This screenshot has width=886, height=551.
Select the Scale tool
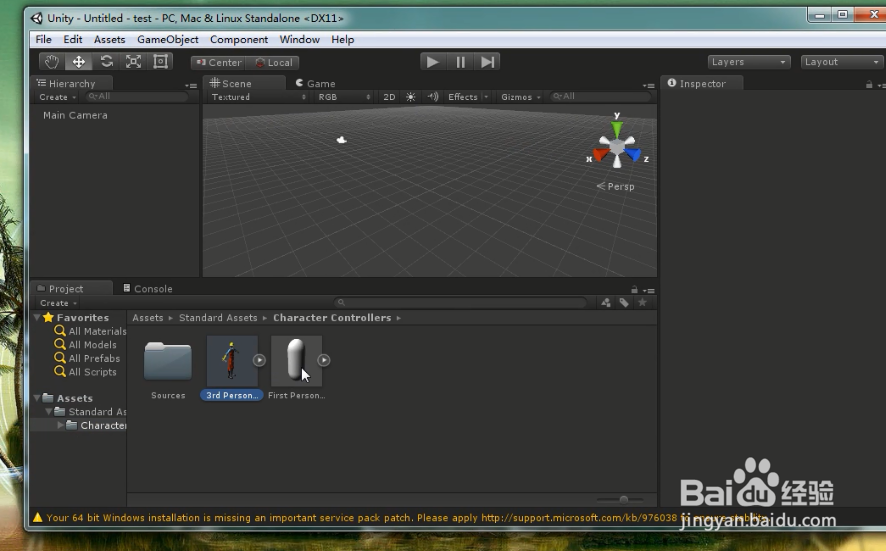coord(133,62)
